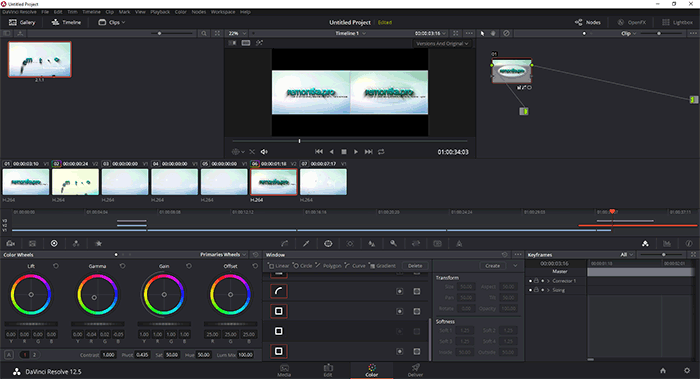Screen dimensions: 700x379
Task: Toggle Corrector 1 keyframe lock
Action: (x=536, y=281)
